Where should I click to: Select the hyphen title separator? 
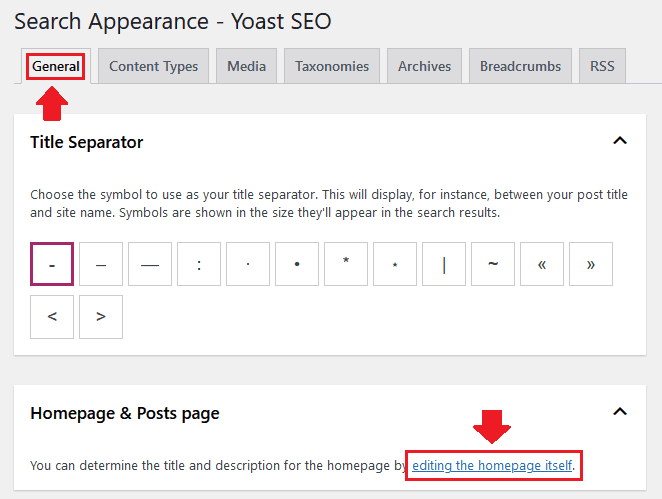[52, 264]
